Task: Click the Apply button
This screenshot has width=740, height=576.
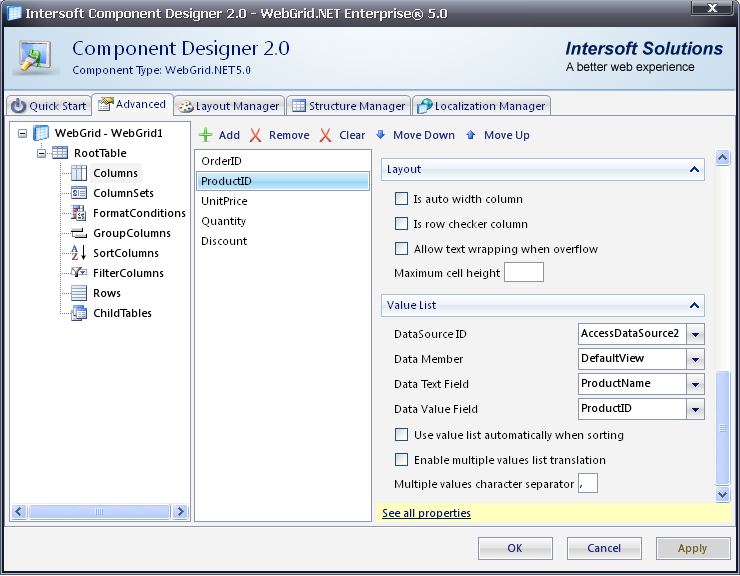Action: coord(693,548)
